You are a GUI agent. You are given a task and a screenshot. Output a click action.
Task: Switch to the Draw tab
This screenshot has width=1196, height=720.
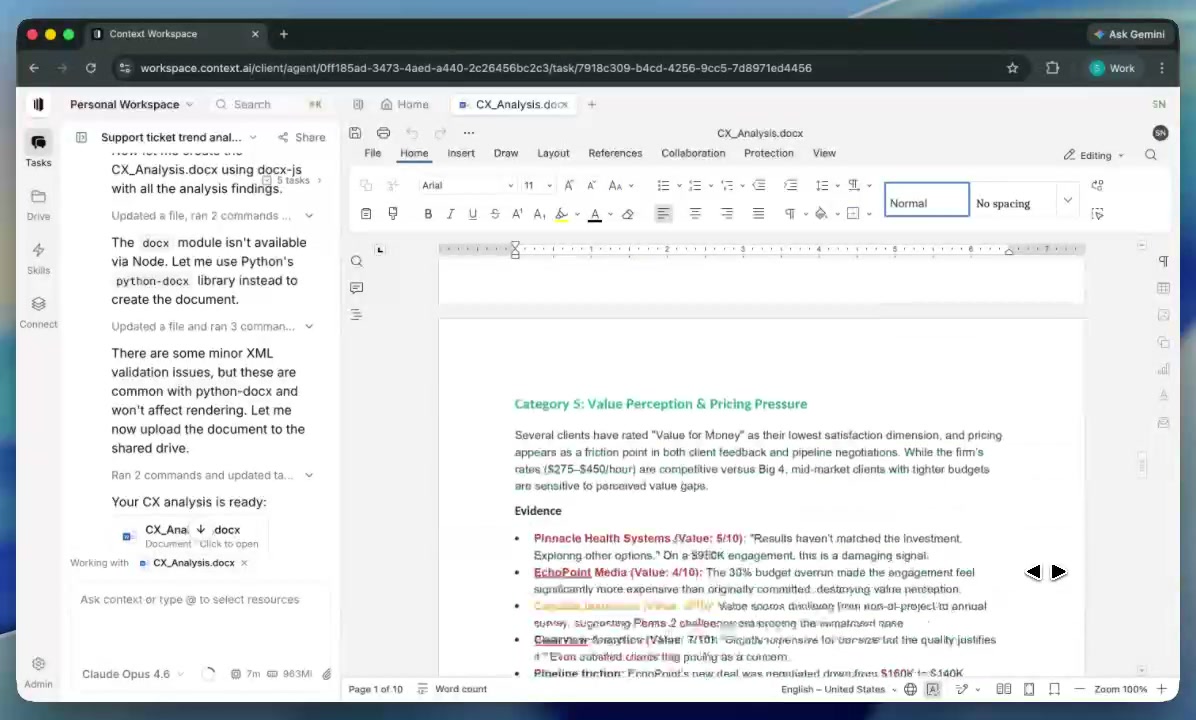coord(506,153)
